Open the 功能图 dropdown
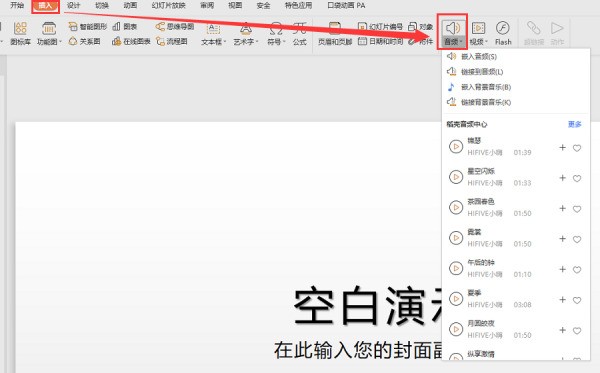This screenshot has height=373, width=600. 49,34
